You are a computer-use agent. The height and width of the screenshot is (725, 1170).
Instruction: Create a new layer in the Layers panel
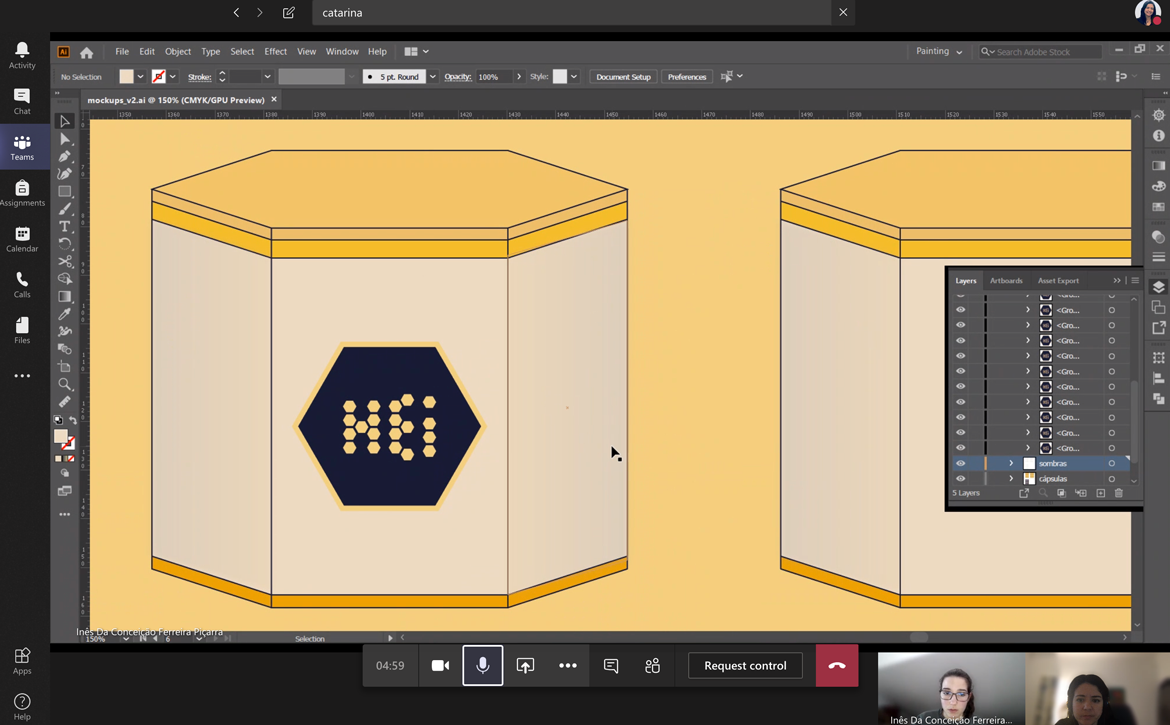tap(1100, 493)
